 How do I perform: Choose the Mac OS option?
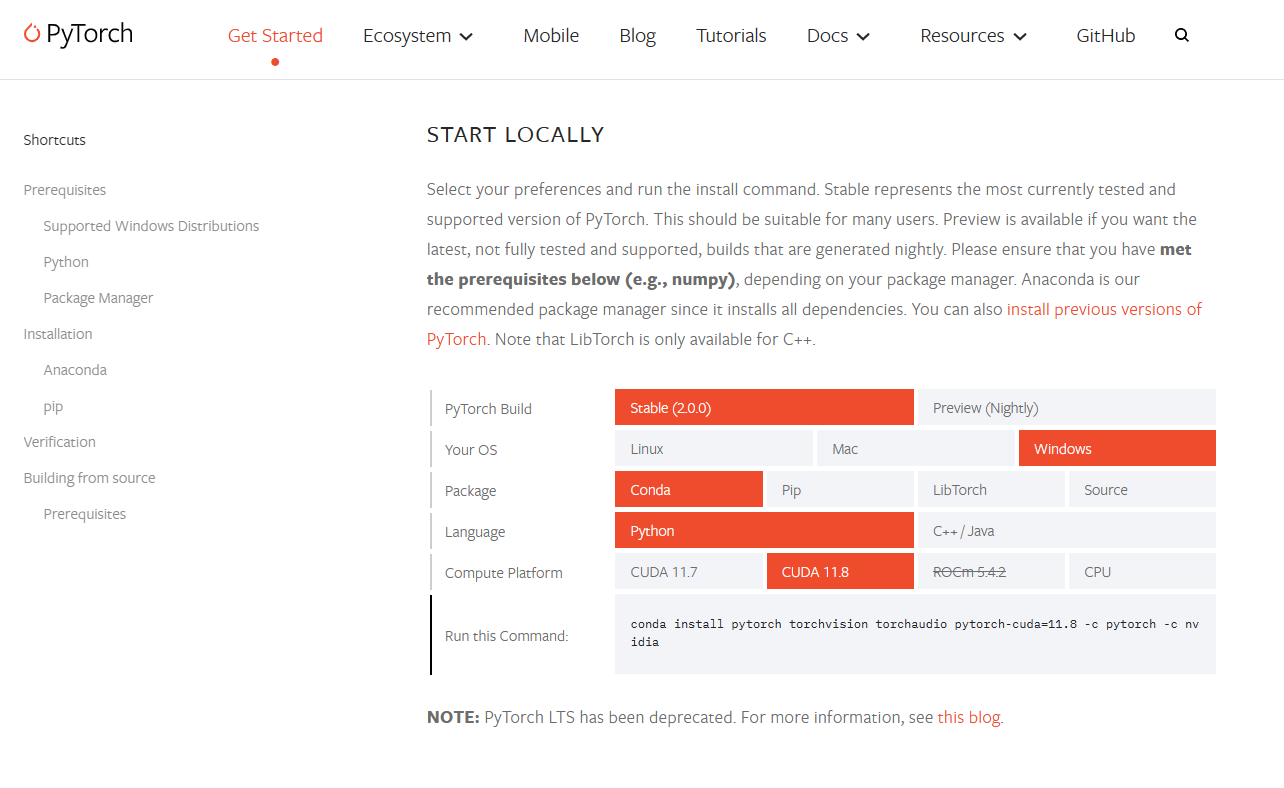915,449
